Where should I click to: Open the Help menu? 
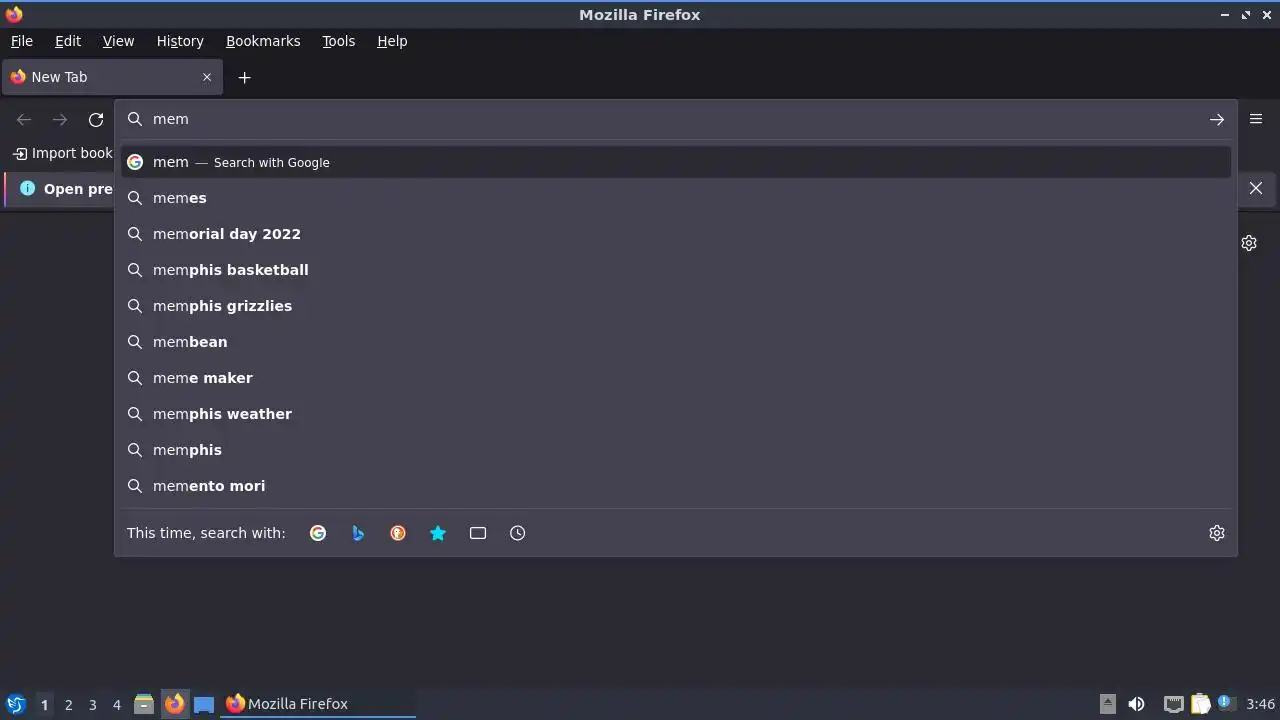pyautogui.click(x=392, y=41)
